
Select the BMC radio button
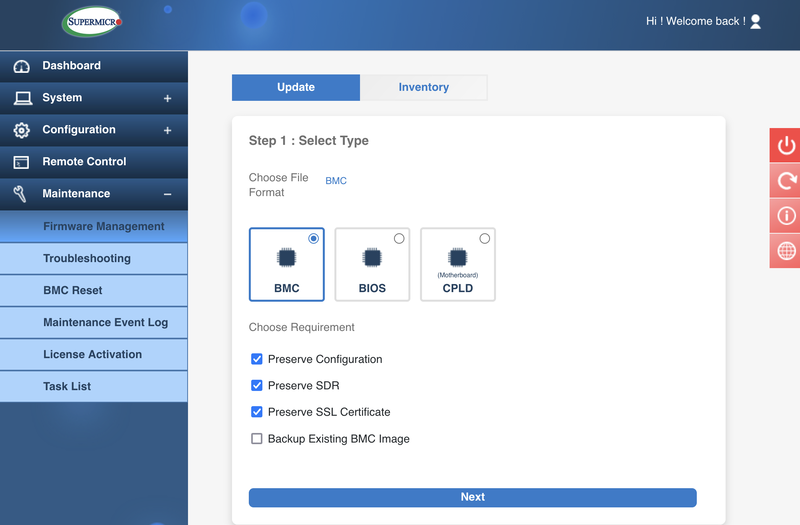(313, 238)
